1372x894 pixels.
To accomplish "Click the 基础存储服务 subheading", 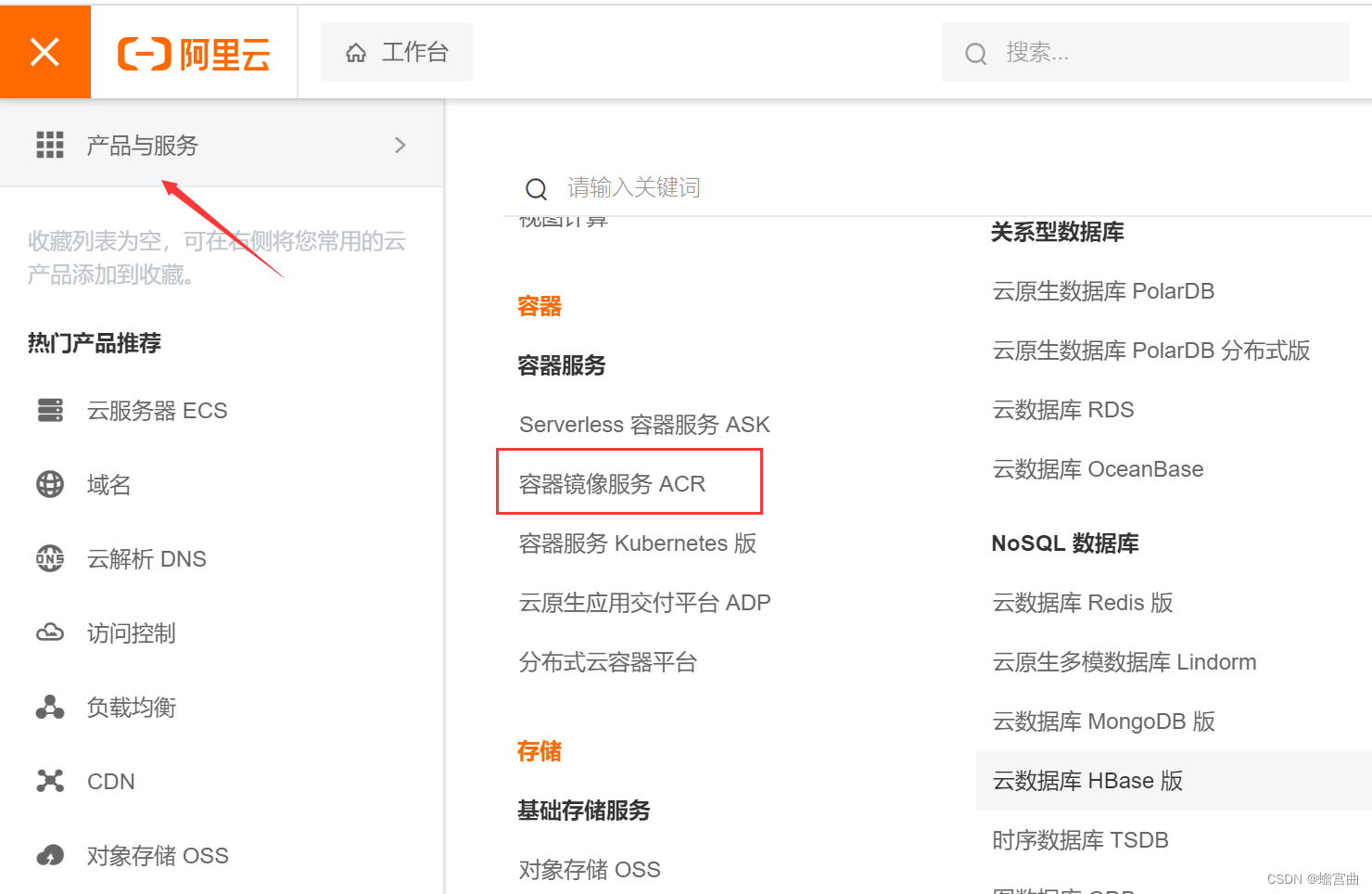I will tap(584, 811).
